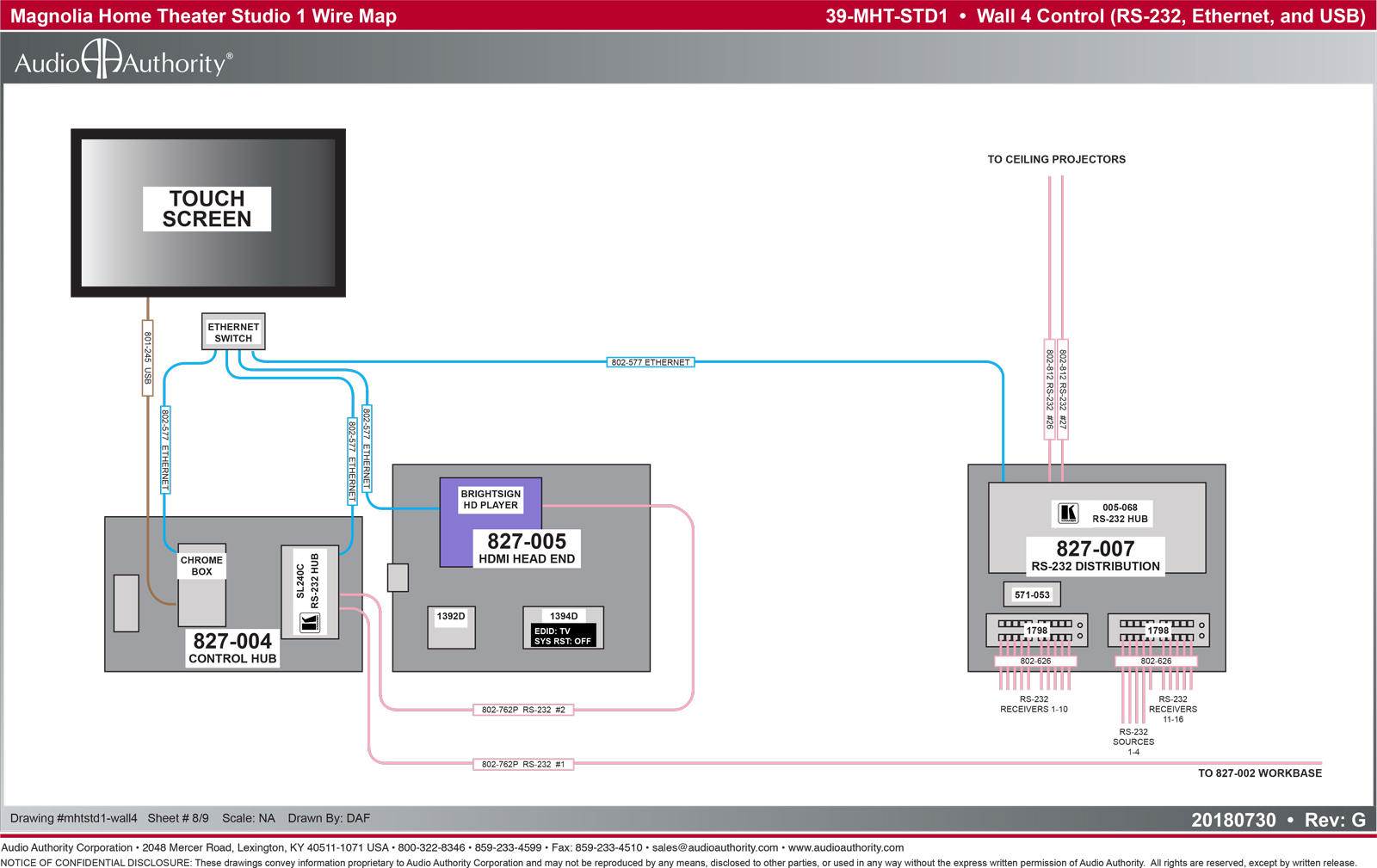
Task: Click the TO 827-002 WORKBASE text
Action: (1260, 773)
